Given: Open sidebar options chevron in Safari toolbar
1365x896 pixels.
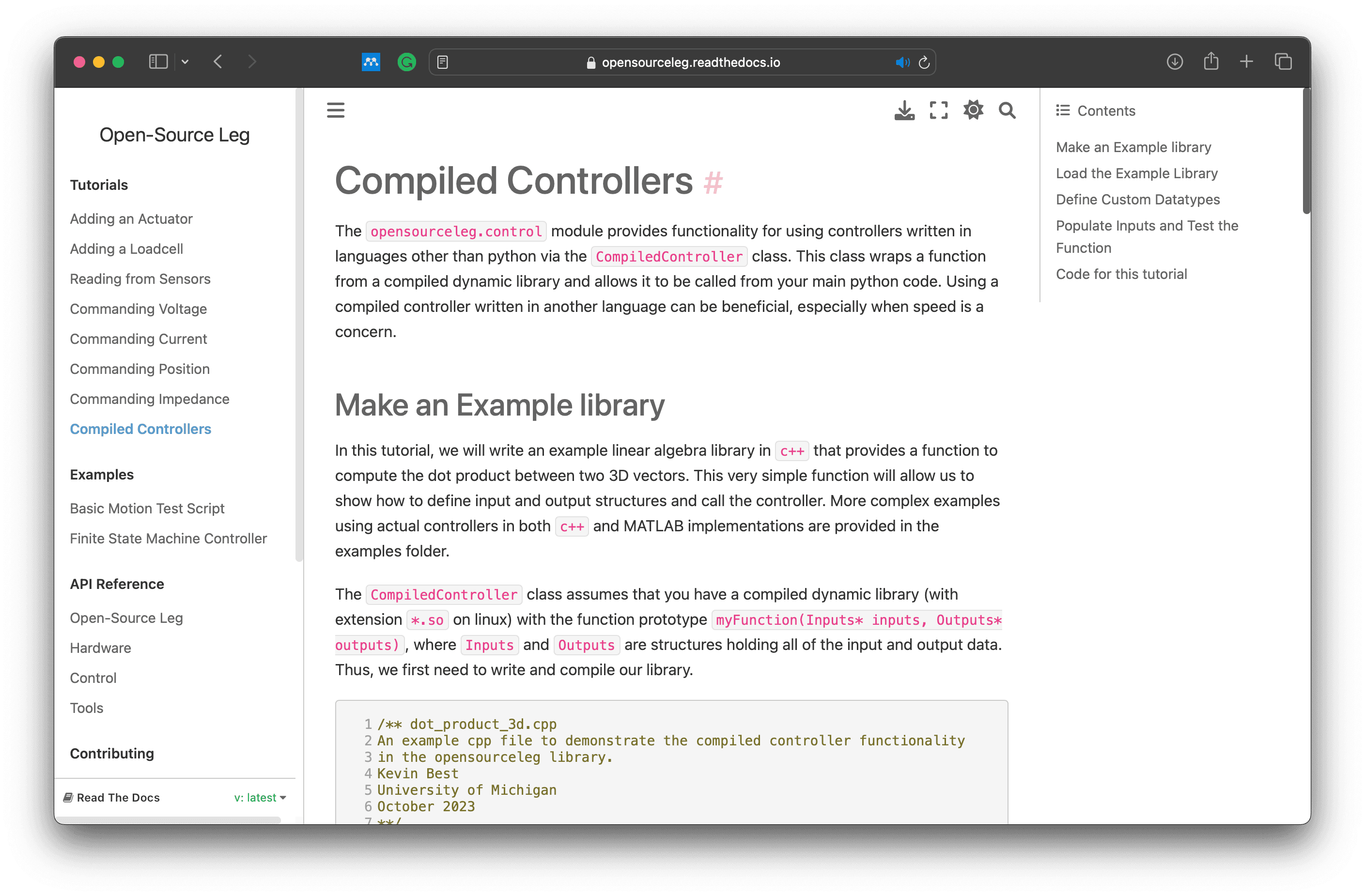Looking at the screenshot, I should click(185, 62).
